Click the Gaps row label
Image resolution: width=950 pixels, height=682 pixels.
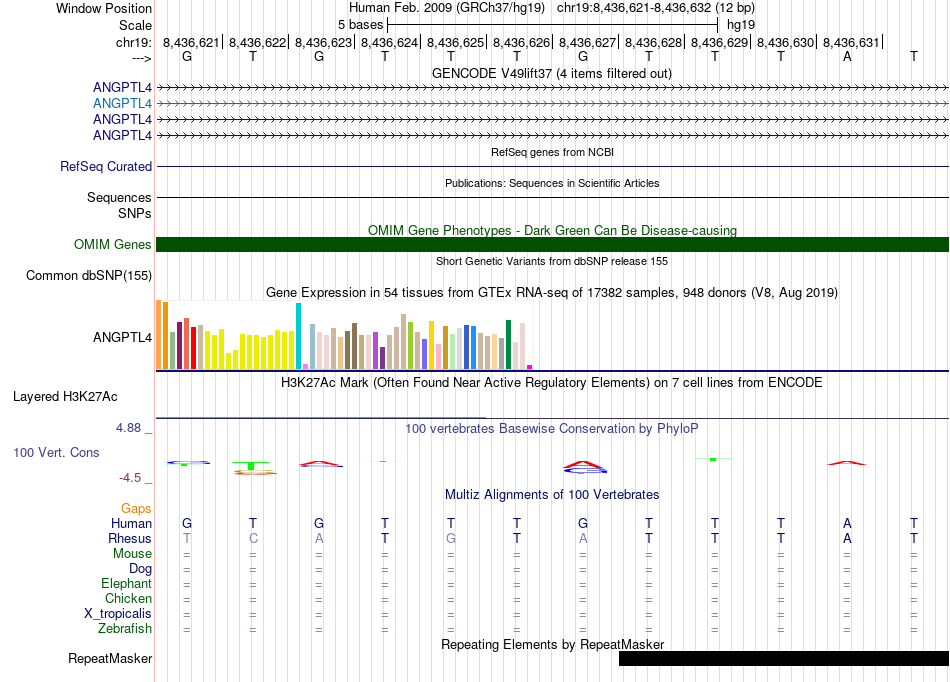tap(136, 509)
